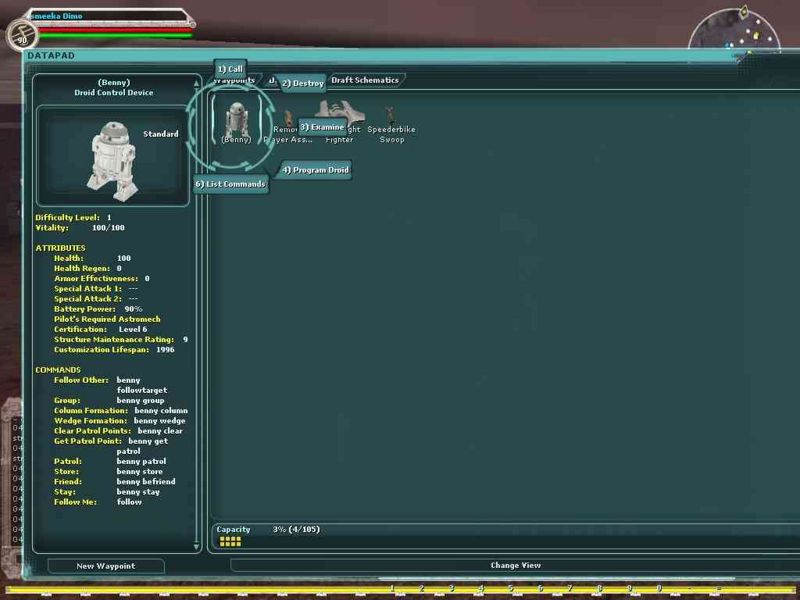Switch to the Waypoints tab
Viewport: 800px width, 600px height.
pyautogui.click(x=234, y=81)
